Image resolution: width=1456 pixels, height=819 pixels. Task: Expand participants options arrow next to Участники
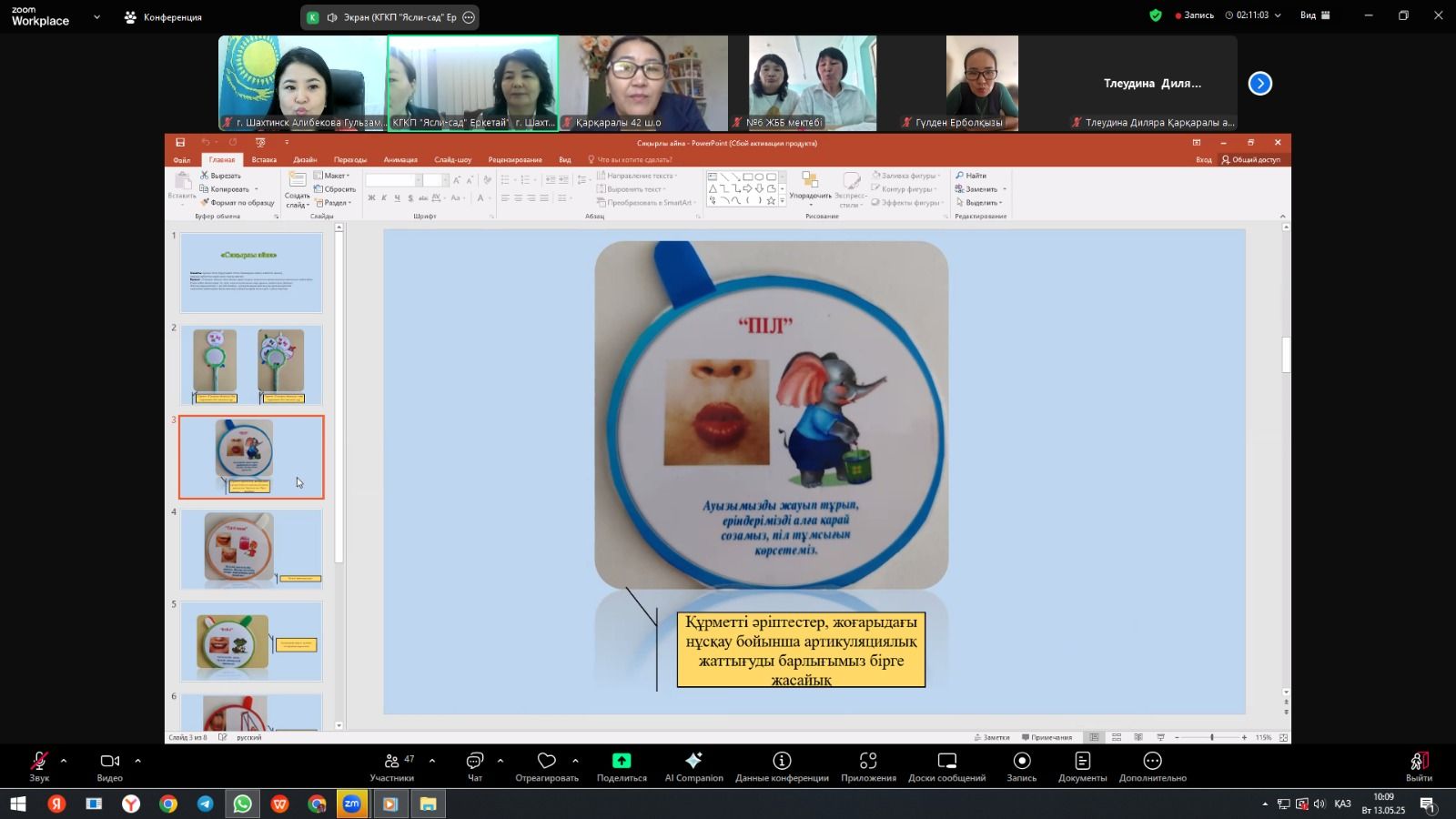(x=432, y=760)
